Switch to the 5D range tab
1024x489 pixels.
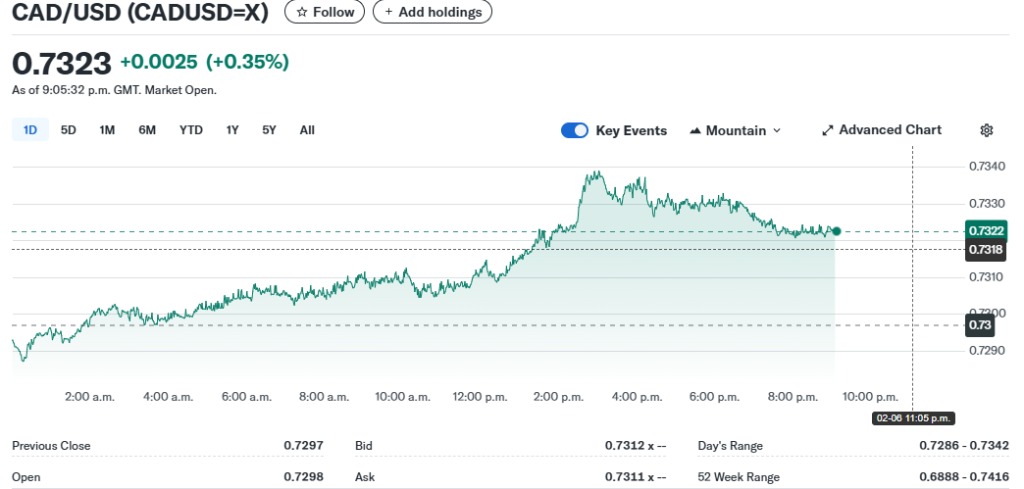[x=68, y=130]
